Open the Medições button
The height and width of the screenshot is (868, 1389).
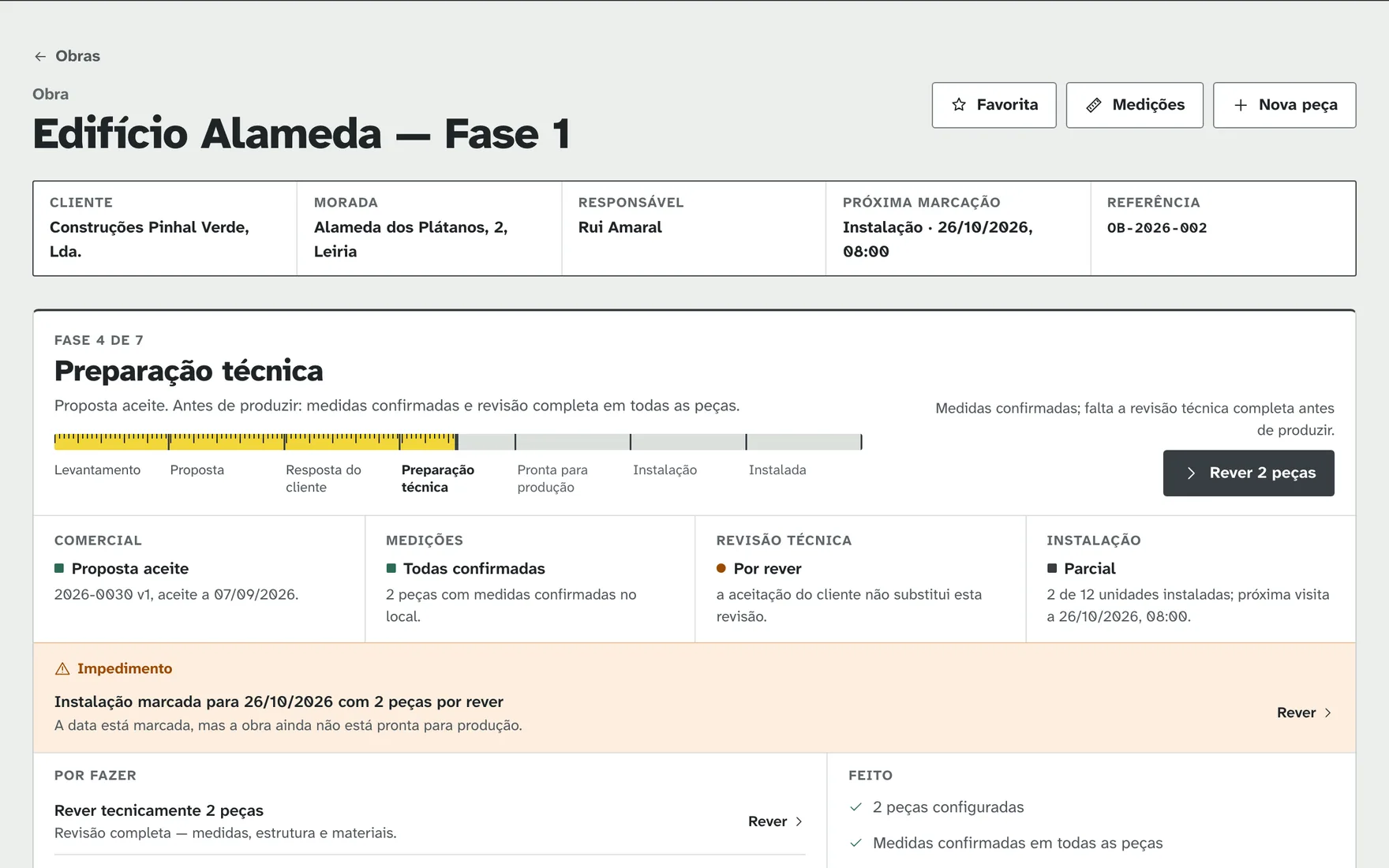click(x=1134, y=105)
